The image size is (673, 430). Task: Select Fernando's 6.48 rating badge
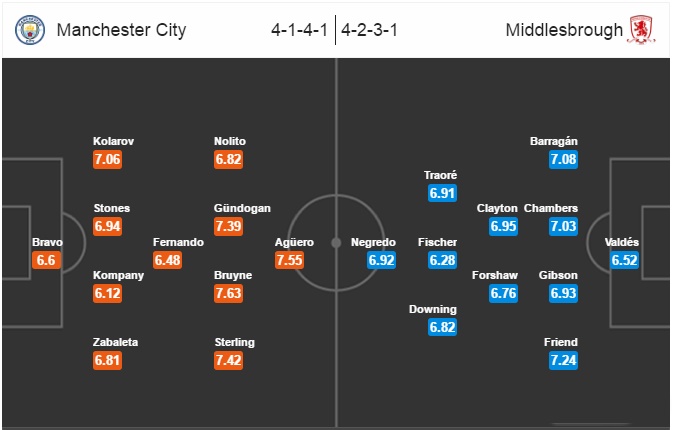click(168, 260)
